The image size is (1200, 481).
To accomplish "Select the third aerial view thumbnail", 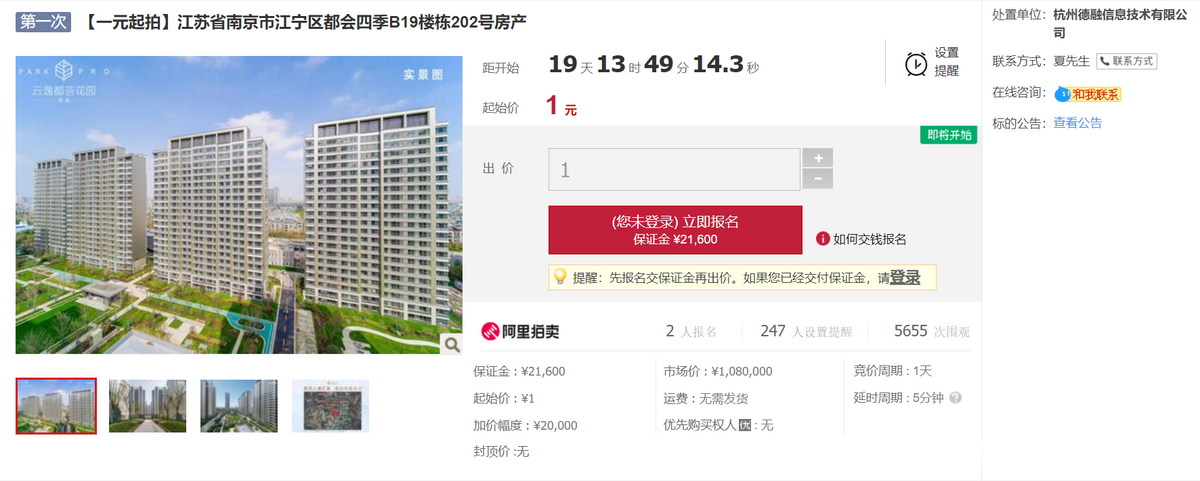I will point(239,406).
